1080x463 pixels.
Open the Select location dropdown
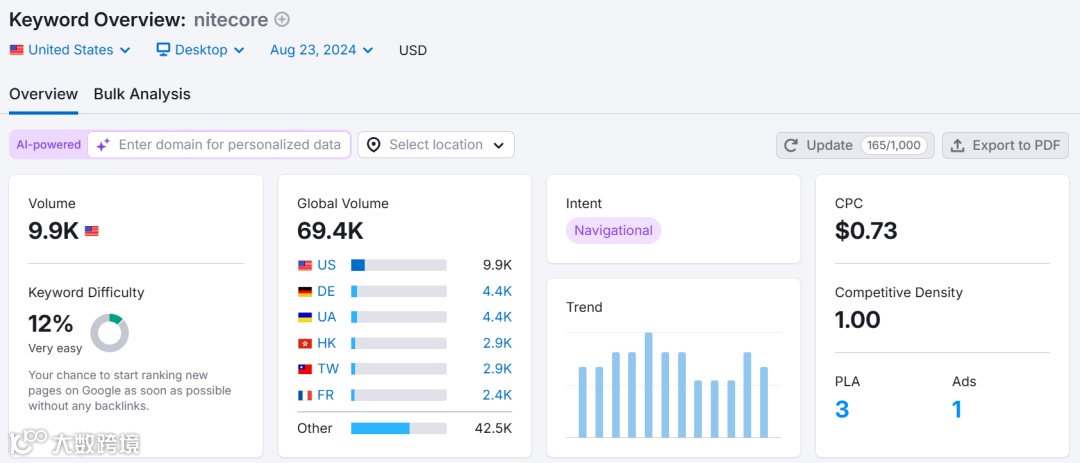pos(436,145)
